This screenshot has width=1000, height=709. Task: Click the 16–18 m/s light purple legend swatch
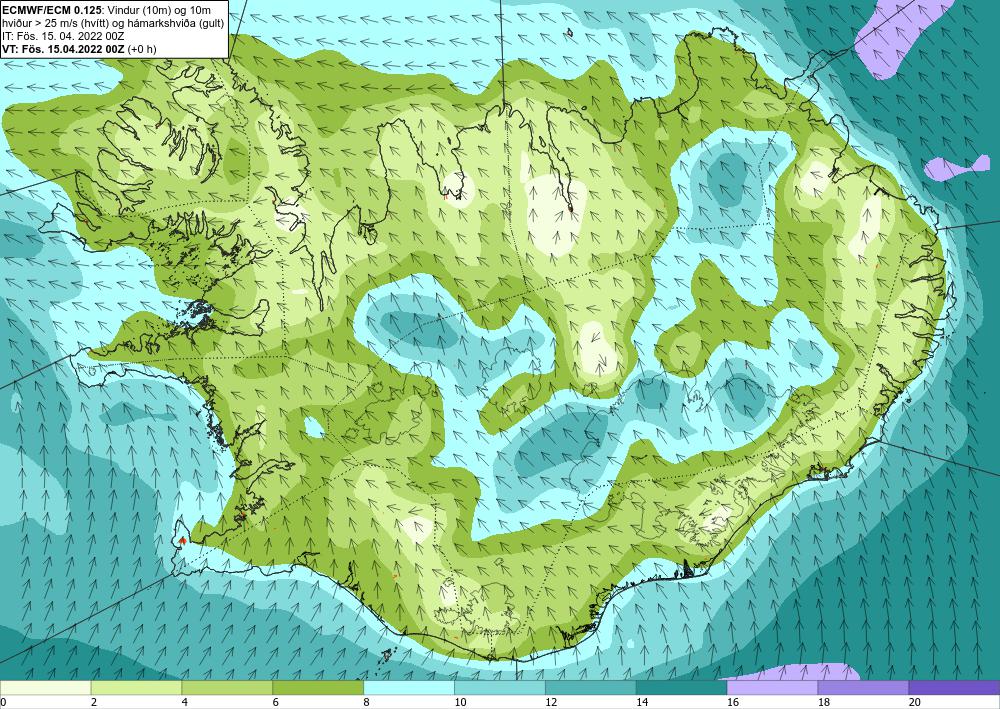click(772, 687)
